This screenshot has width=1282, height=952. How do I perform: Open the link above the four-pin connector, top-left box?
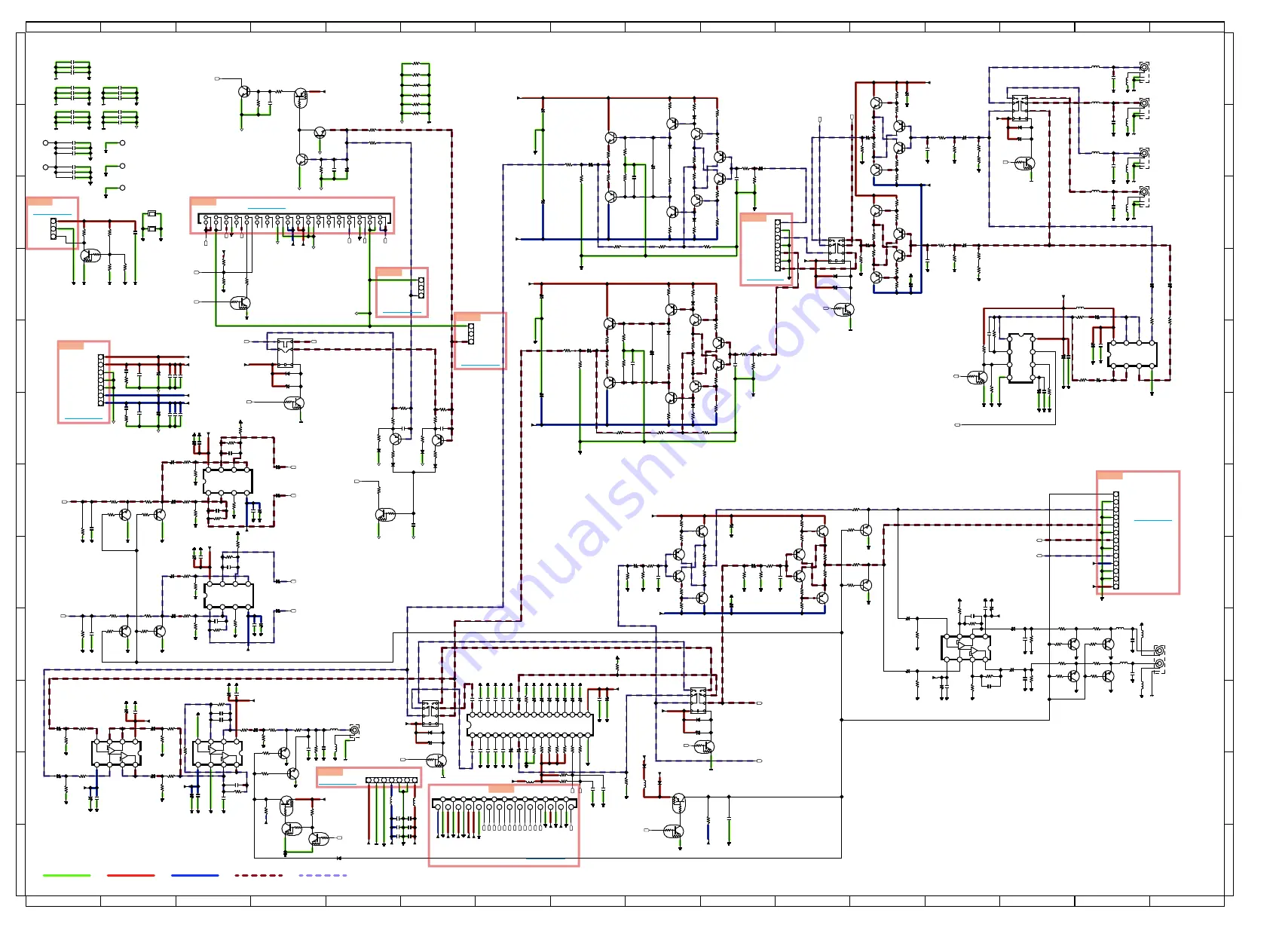coord(52,214)
